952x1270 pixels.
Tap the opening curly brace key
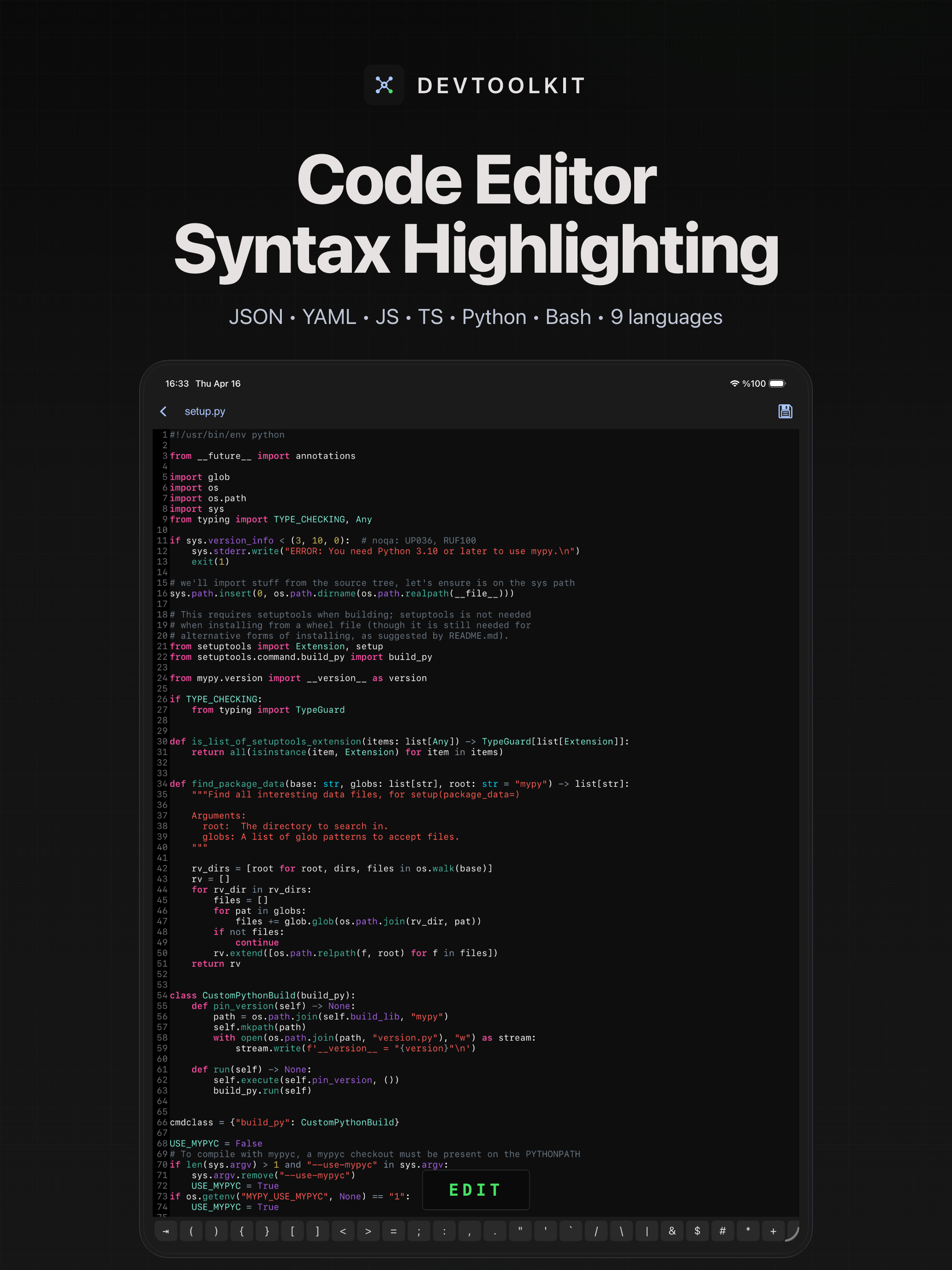242,1231
